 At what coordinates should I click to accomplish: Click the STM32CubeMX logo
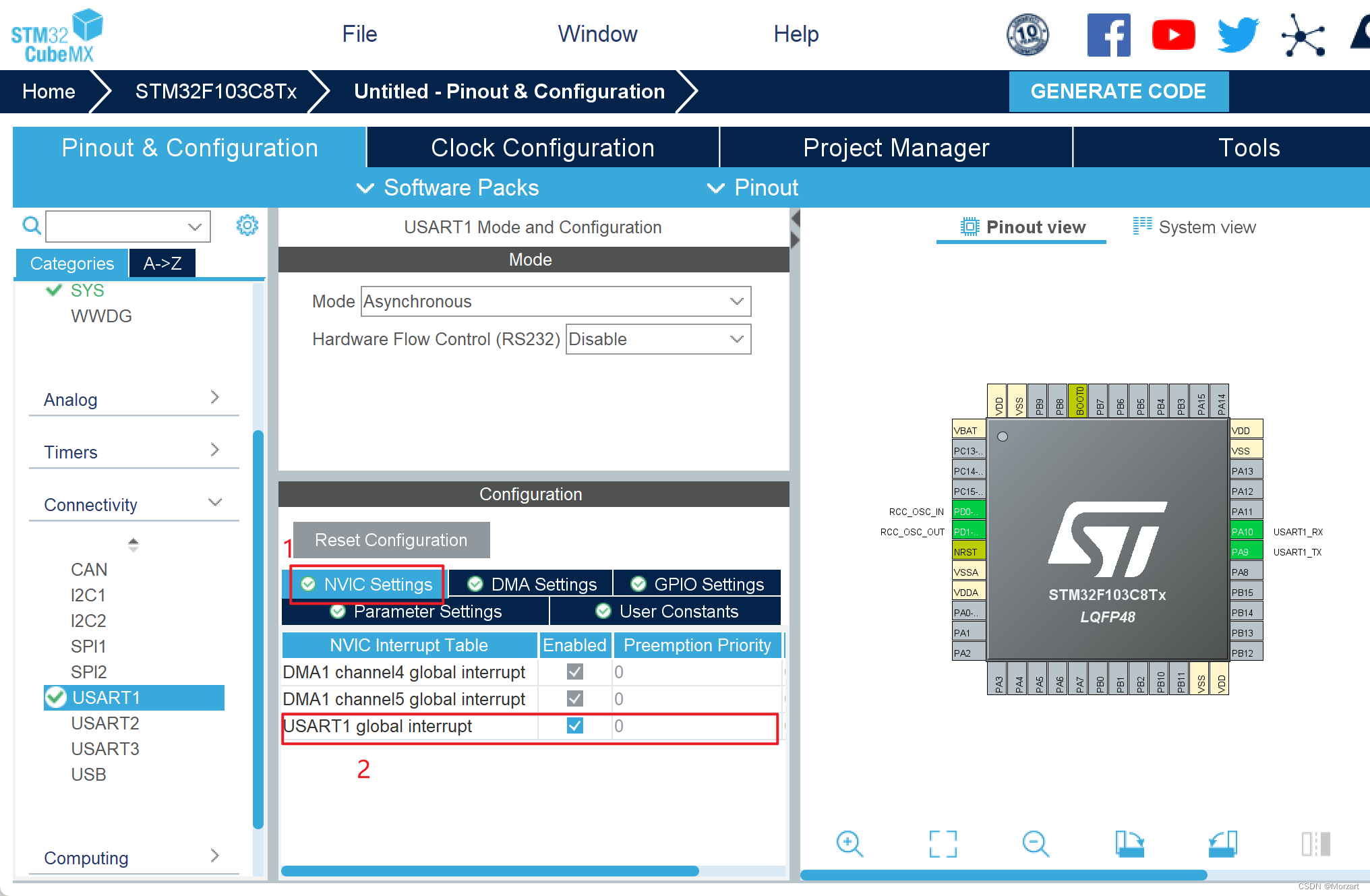tap(57, 36)
